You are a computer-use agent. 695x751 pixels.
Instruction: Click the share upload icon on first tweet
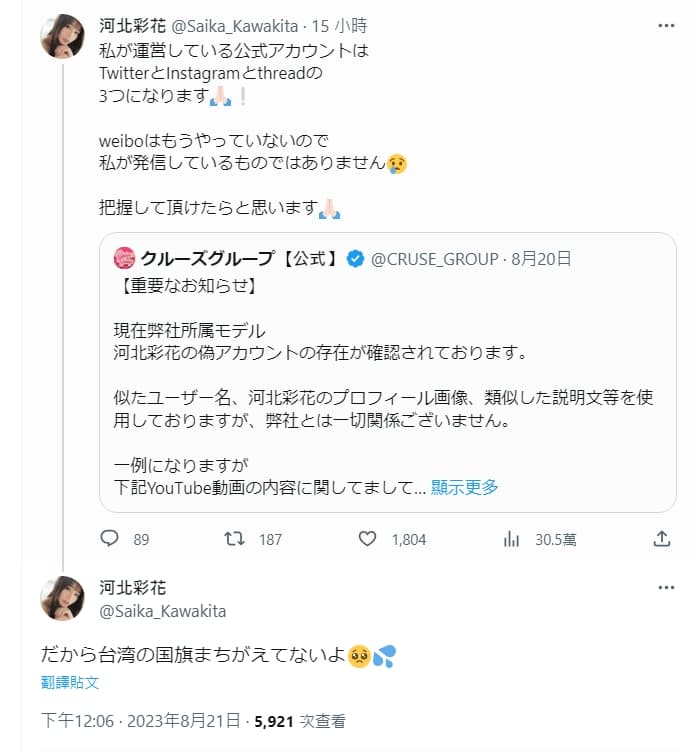661,539
